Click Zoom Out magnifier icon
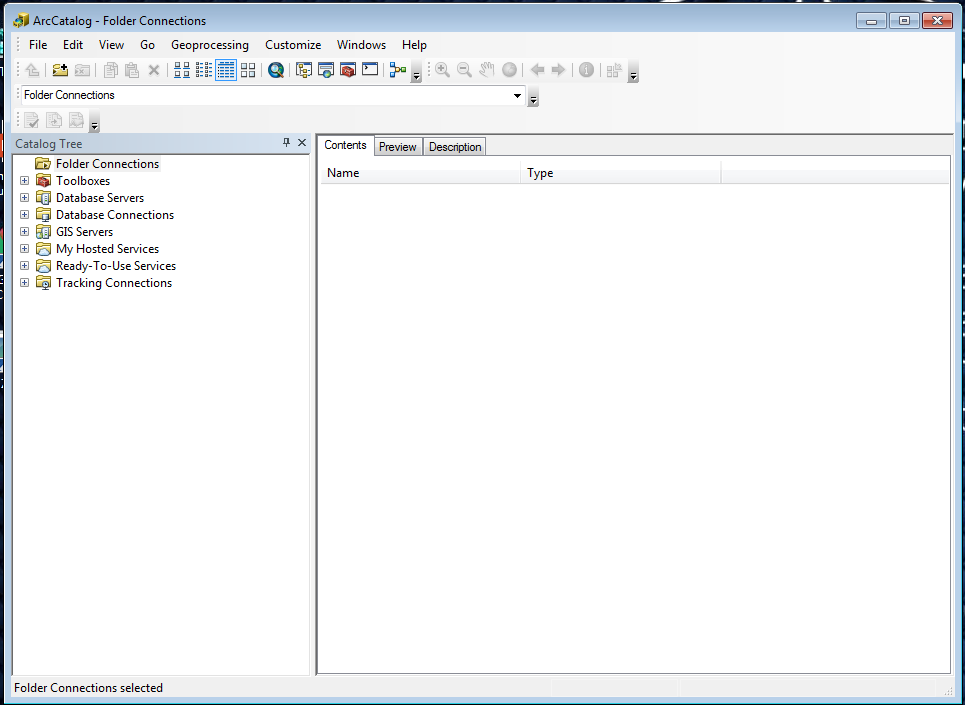965x705 pixels. tap(464, 70)
